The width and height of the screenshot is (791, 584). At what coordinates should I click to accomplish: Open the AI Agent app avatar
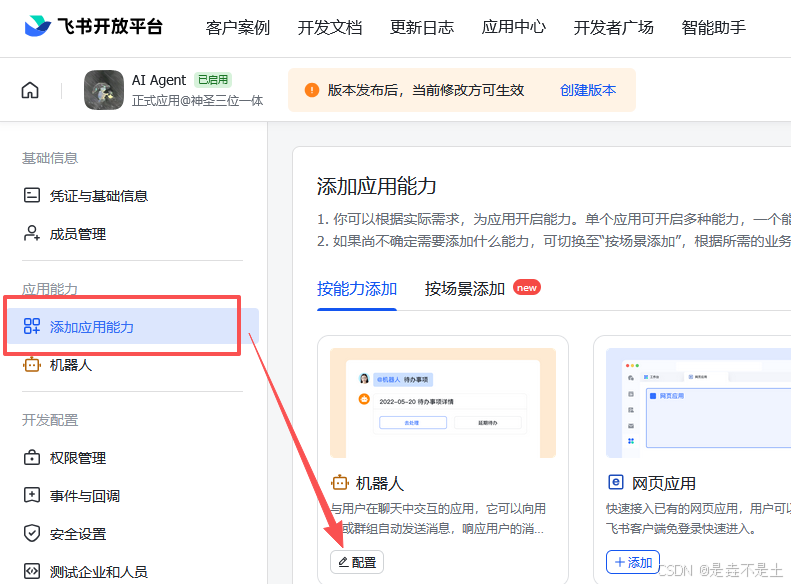[x=104, y=90]
